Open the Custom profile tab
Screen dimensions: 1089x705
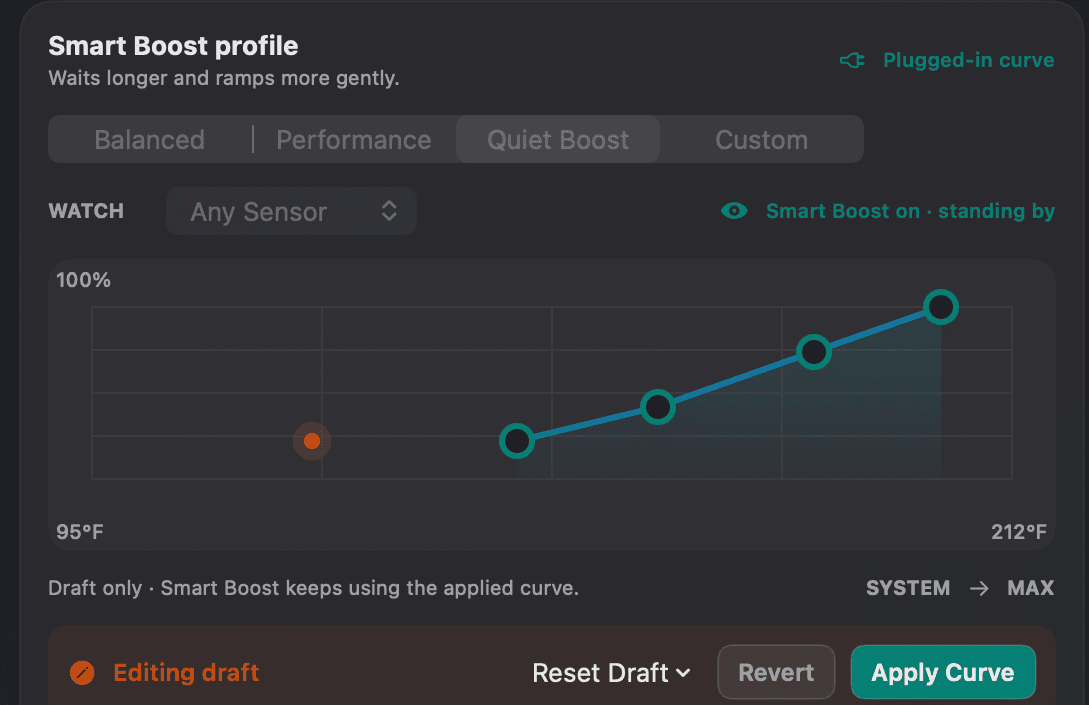(761, 140)
